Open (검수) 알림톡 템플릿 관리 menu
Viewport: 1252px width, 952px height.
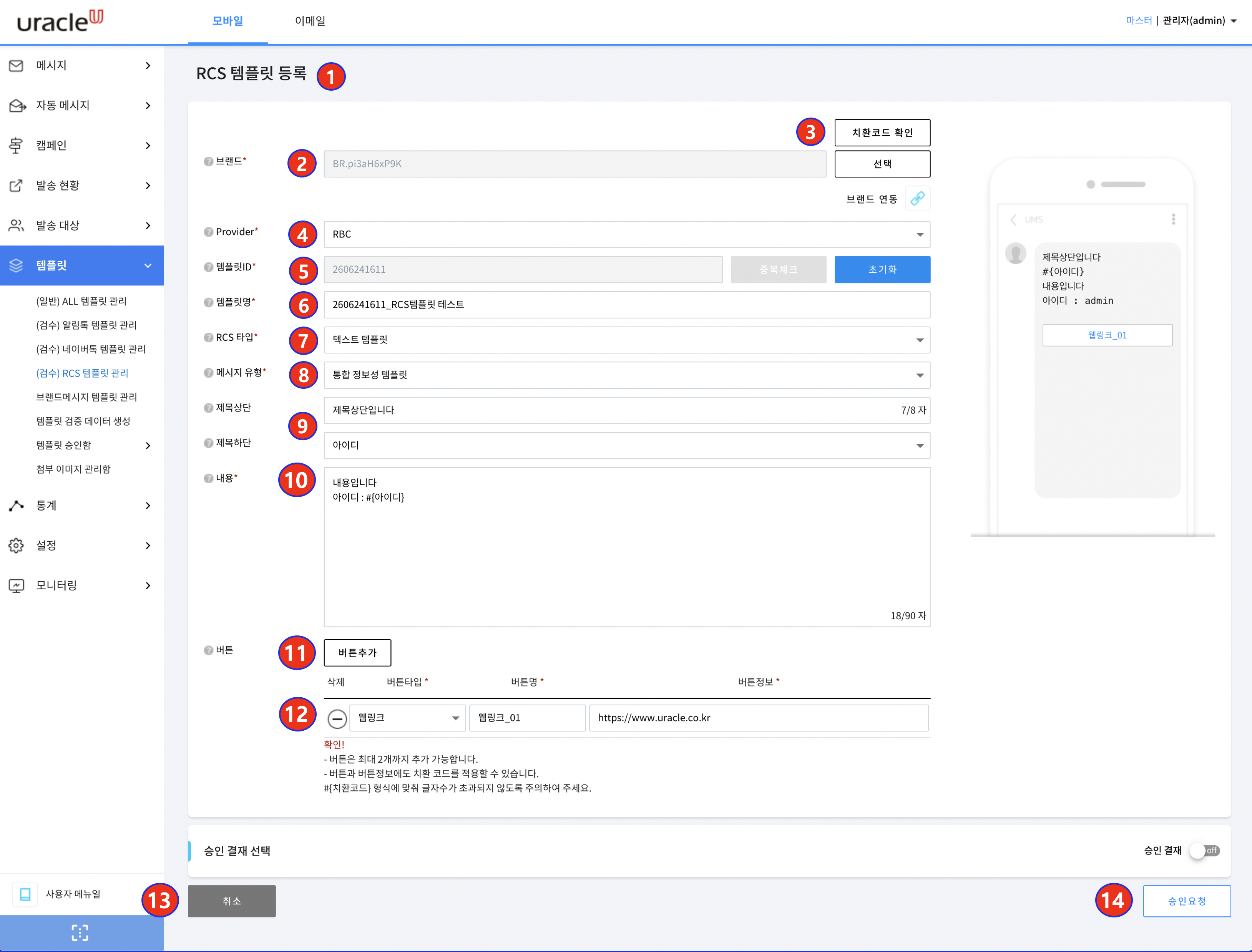[87, 325]
